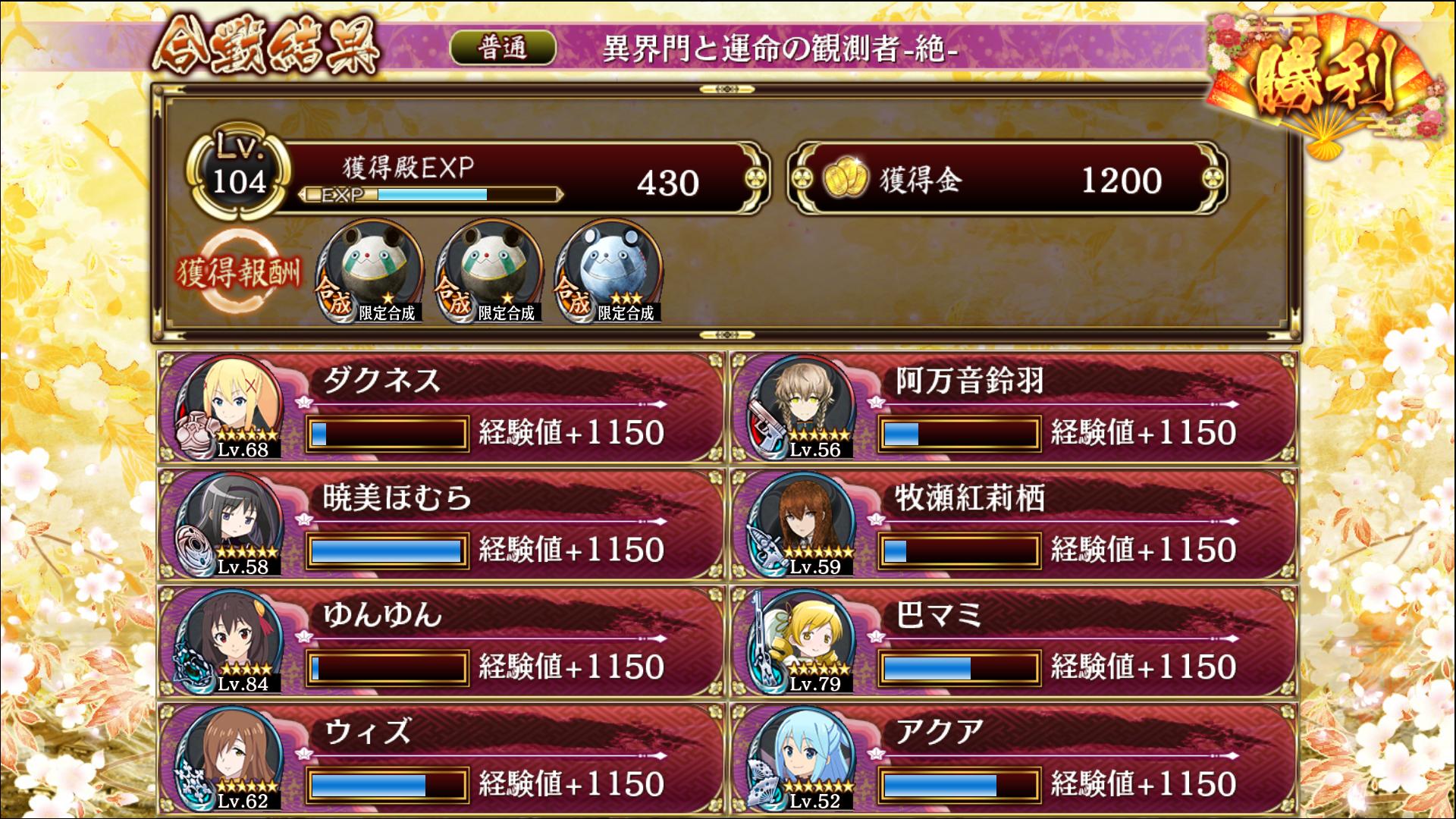Select the ウィズ result row name
This screenshot has width=1456, height=819.
point(368,733)
